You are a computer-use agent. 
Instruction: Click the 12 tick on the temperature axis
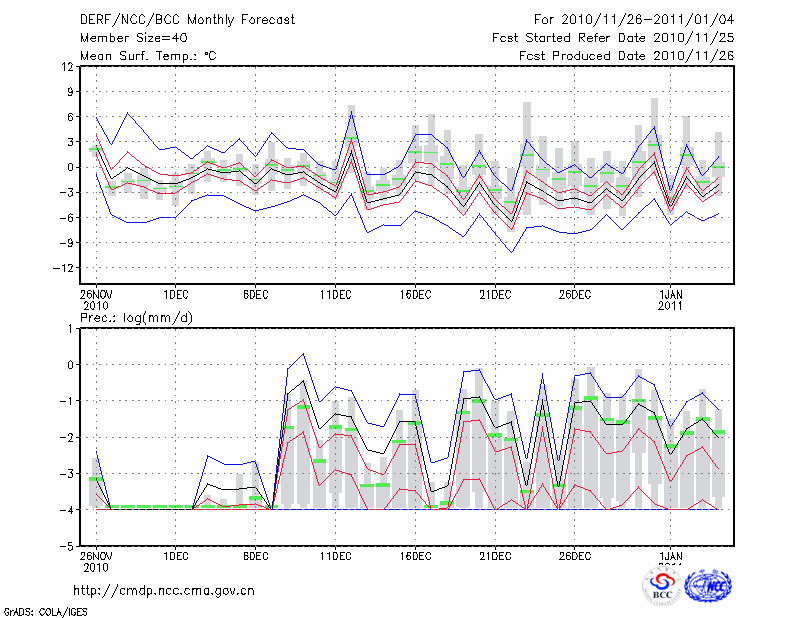(x=67, y=66)
